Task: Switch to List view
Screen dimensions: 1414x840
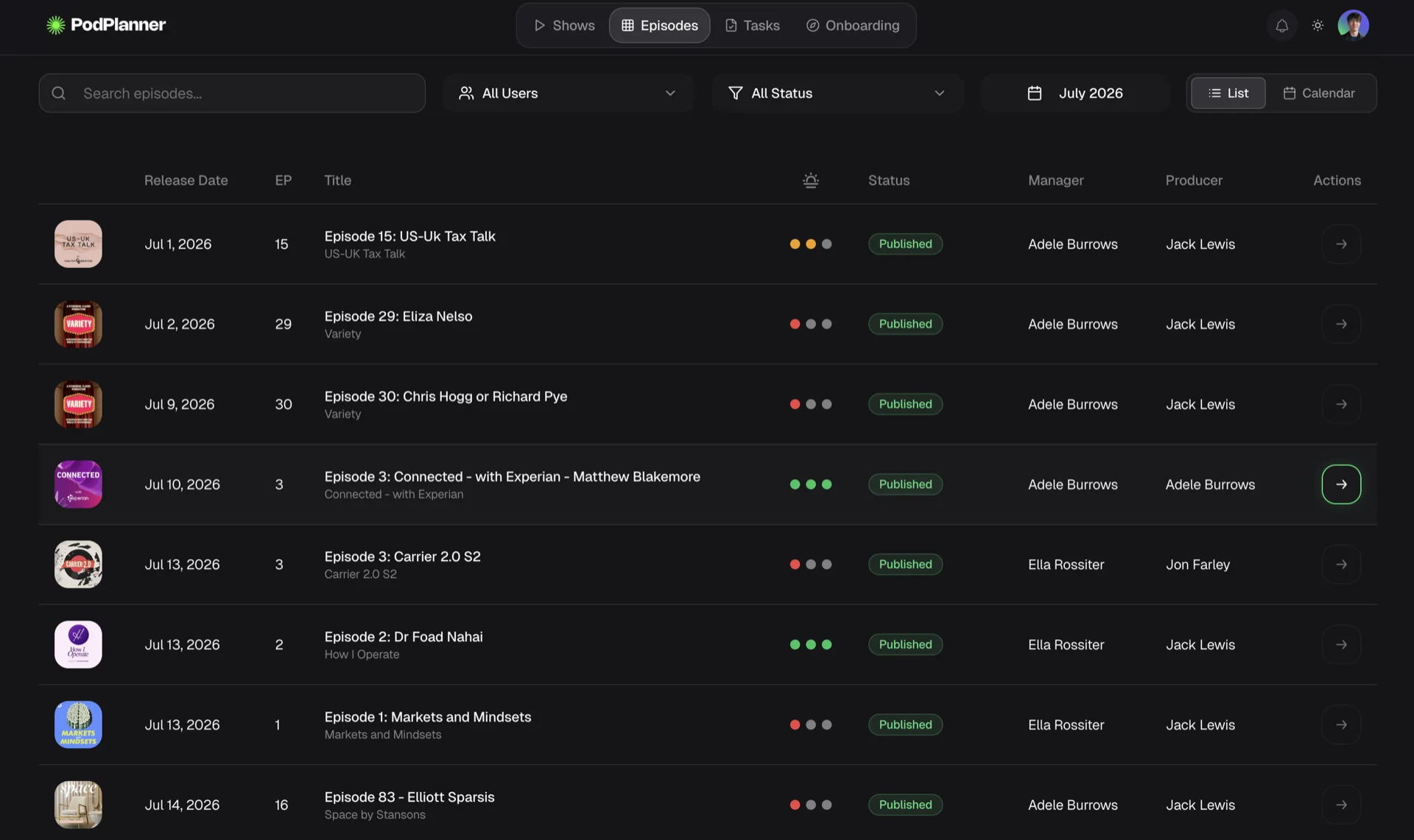Action: [x=1228, y=93]
